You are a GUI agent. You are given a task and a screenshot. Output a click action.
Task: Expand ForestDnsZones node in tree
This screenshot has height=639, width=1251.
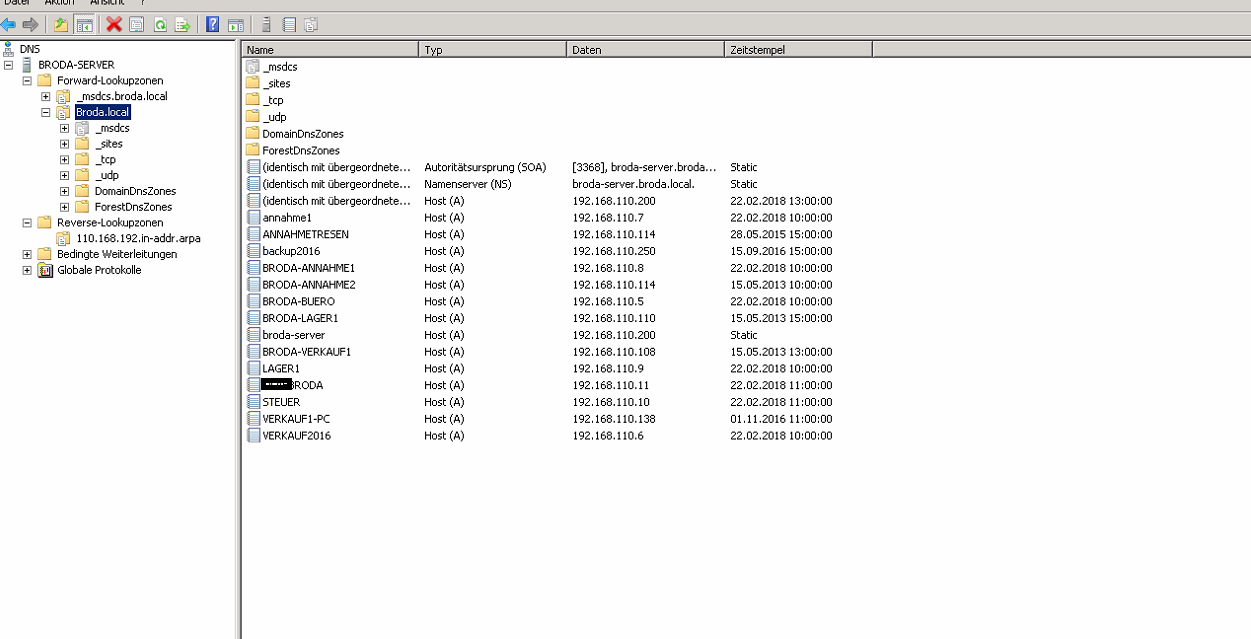(x=65, y=207)
